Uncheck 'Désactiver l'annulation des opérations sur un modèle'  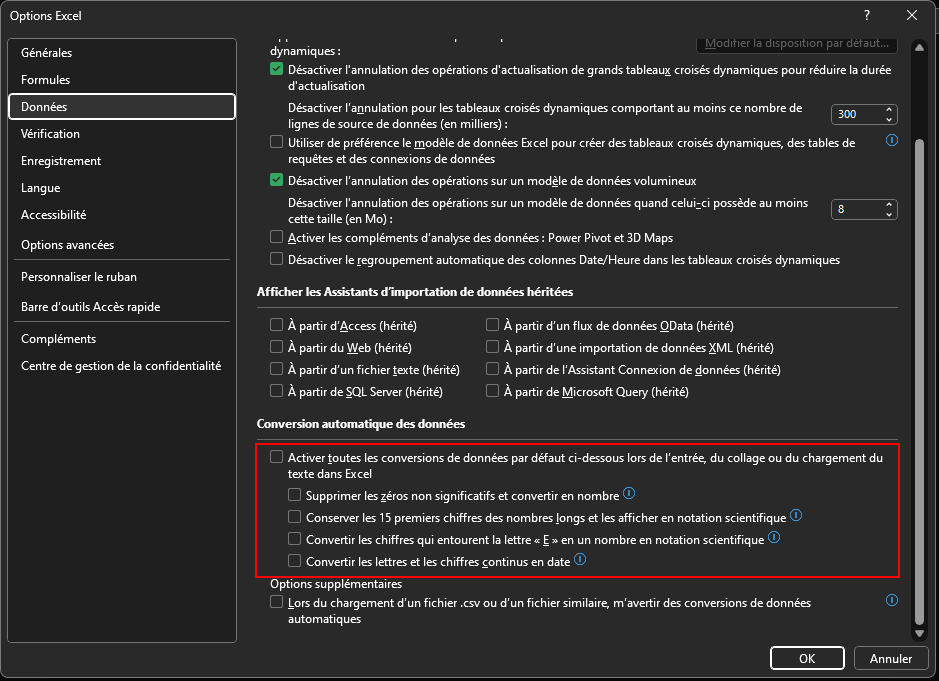tap(277, 181)
